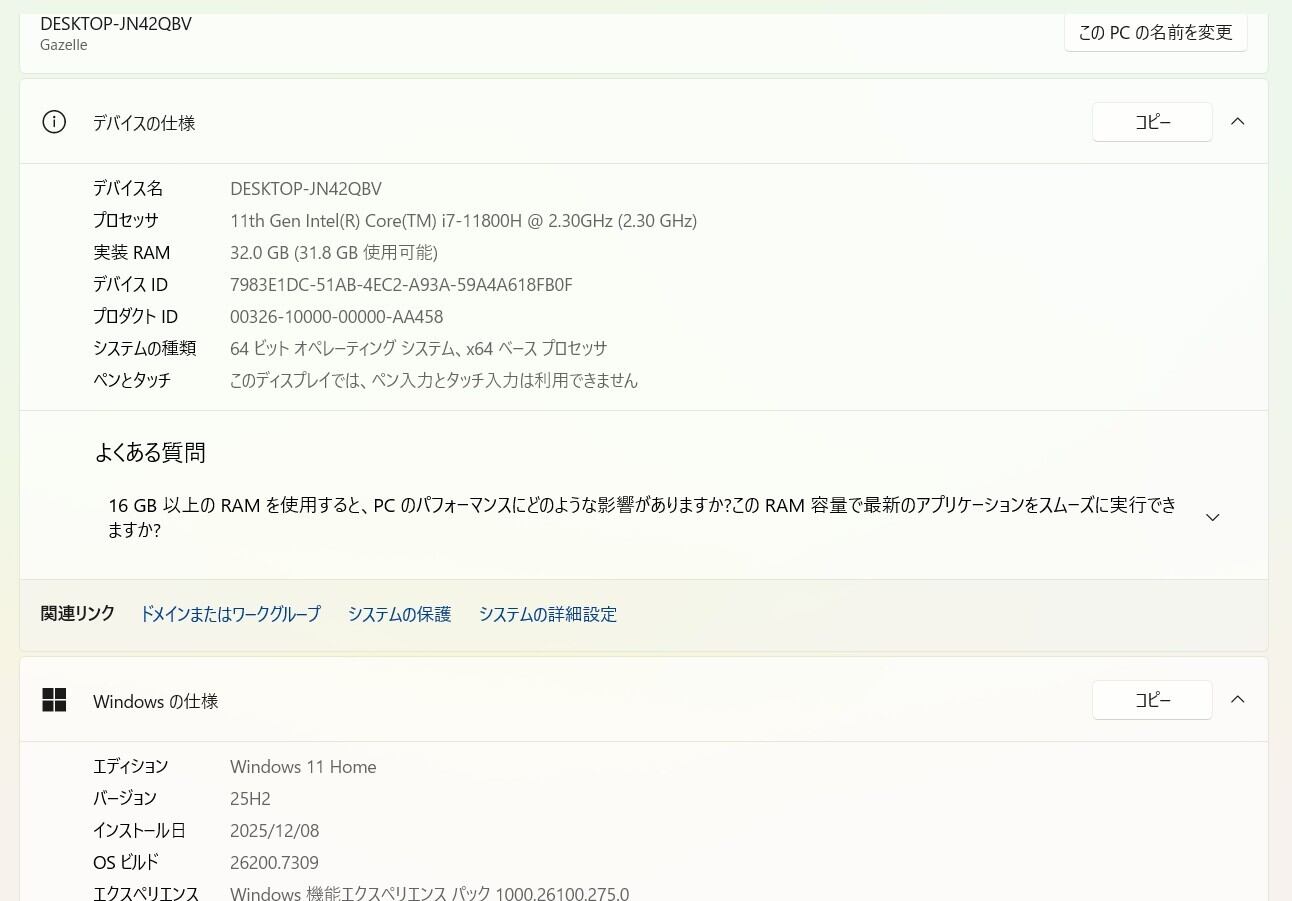Click the 実装 RAM label

pyautogui.click(x=132, y=253)
